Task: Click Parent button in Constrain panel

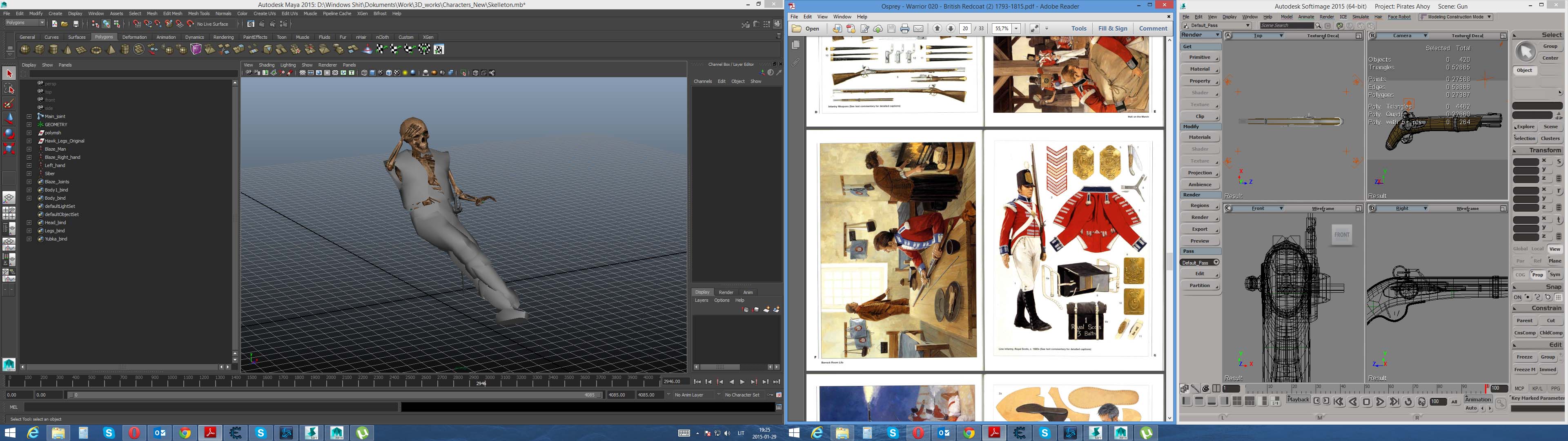Action: coord(1526,321)
